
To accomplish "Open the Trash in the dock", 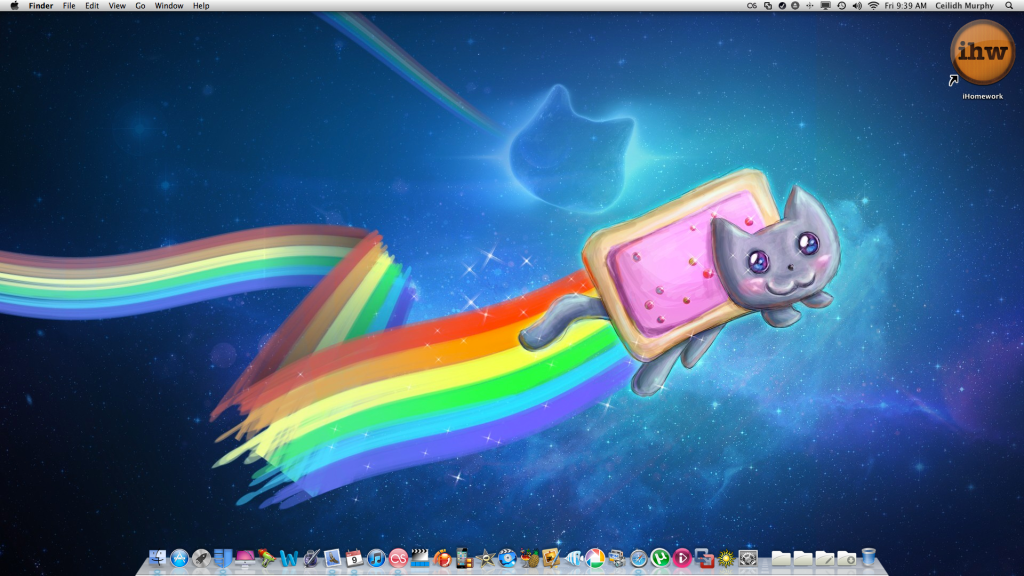I will point(868,558).
